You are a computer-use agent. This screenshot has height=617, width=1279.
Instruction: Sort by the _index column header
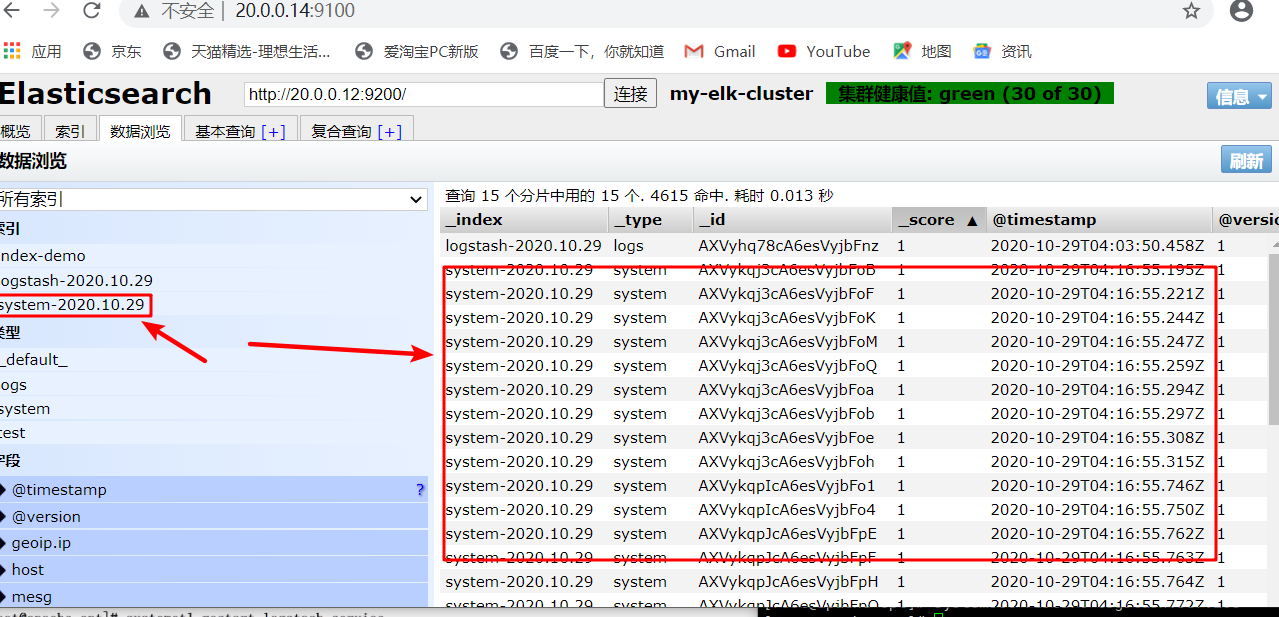[524, 220]
